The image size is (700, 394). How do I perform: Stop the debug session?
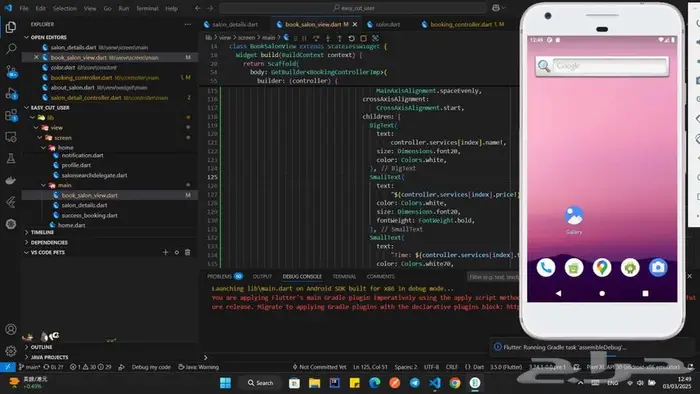click(x=363, y=38)
